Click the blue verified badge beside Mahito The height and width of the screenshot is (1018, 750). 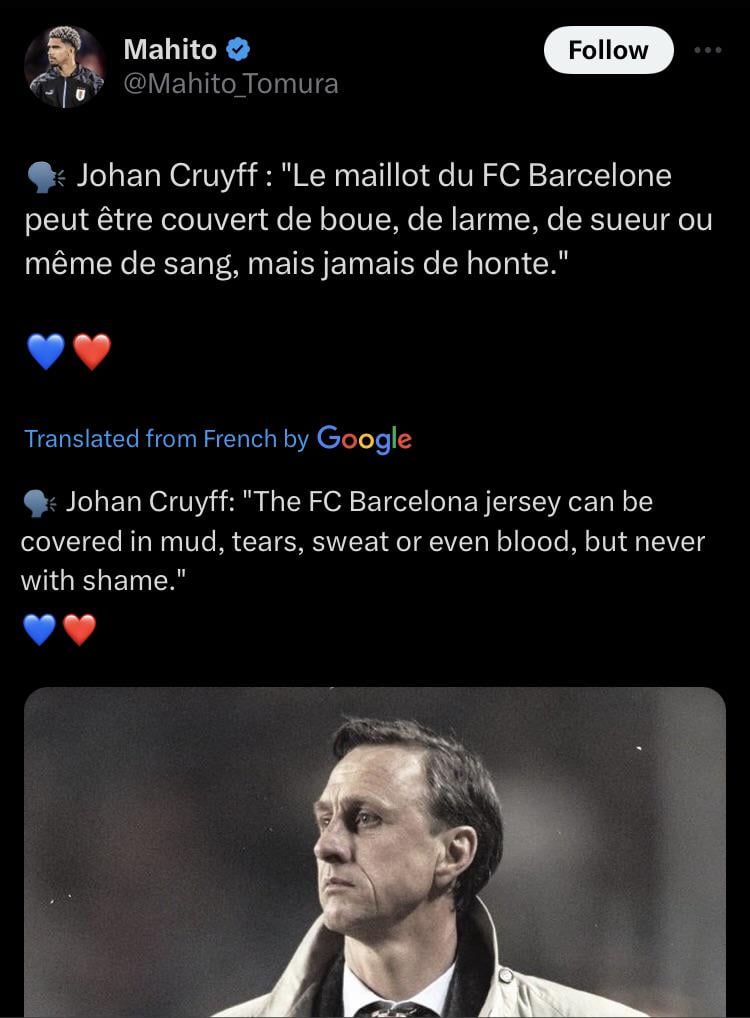point(239,49)
